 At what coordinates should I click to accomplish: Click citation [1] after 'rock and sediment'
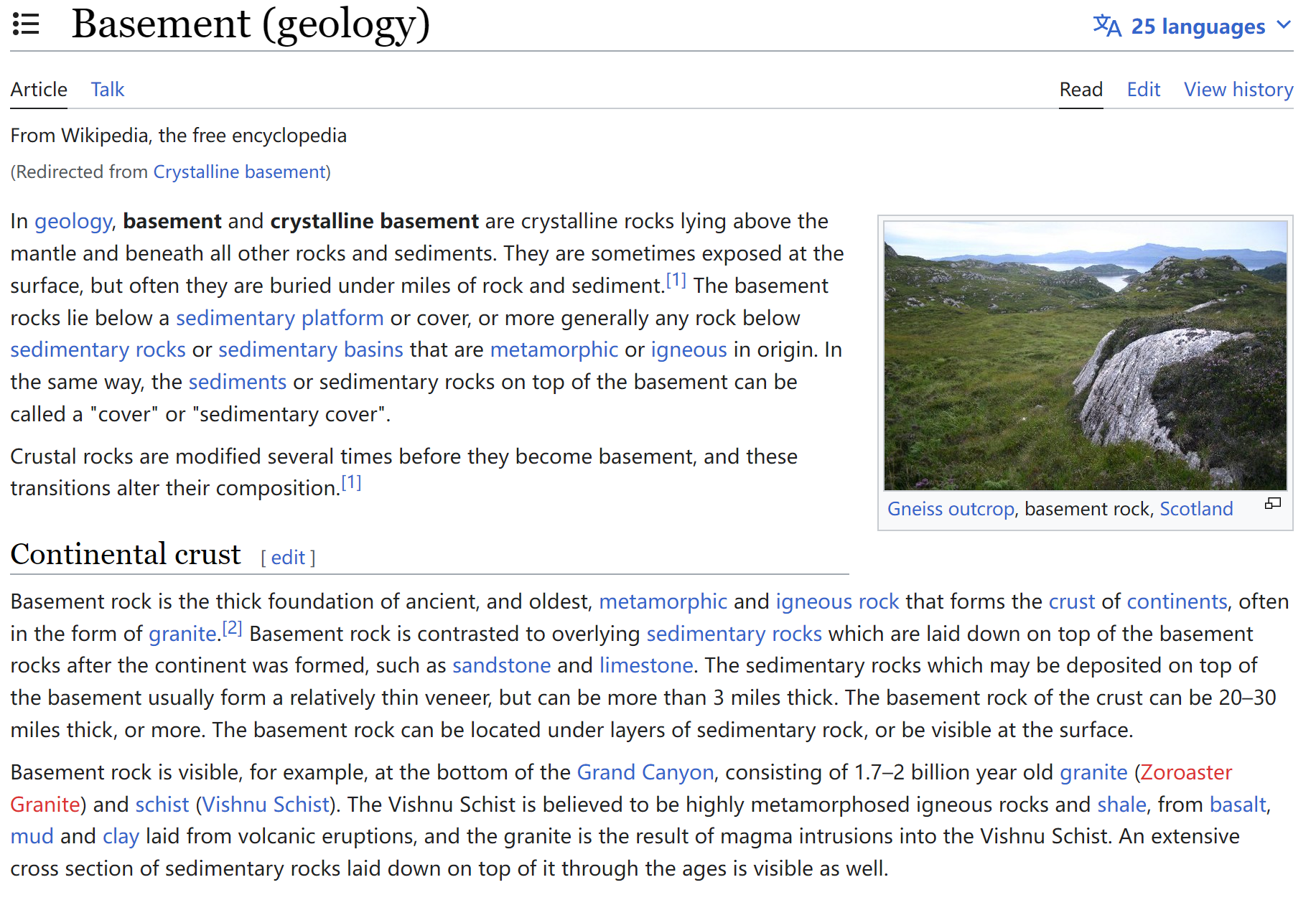click(x=676, y=281)
